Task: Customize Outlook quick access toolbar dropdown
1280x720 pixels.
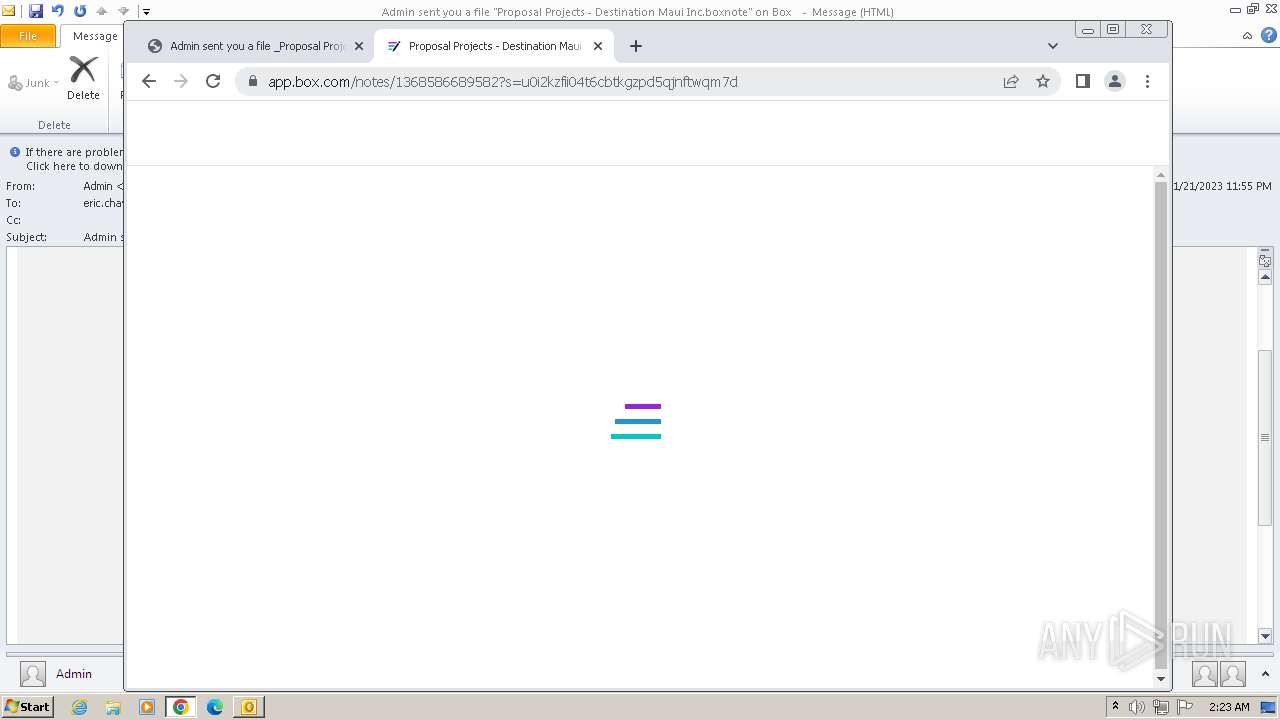Action: tap(146, 12)
